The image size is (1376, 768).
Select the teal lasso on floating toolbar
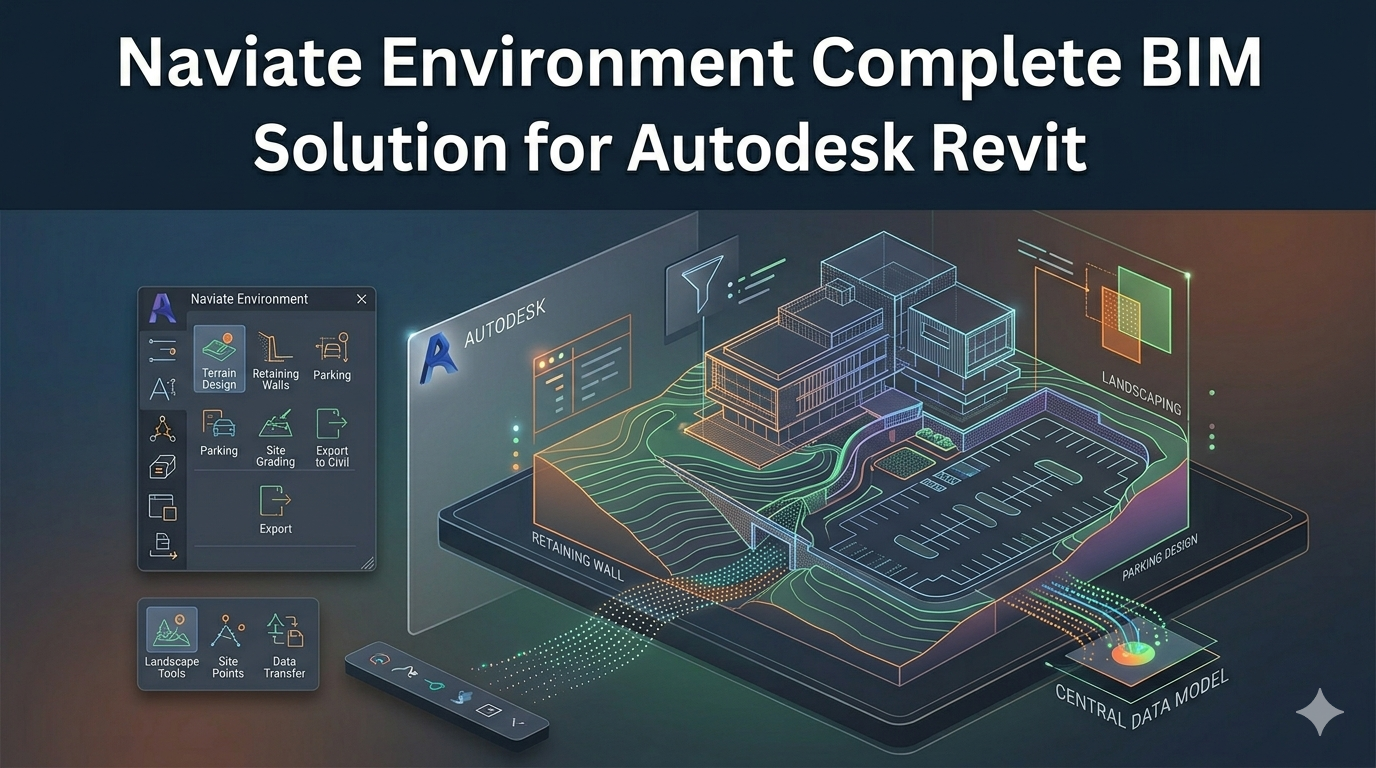coord(433,684)
